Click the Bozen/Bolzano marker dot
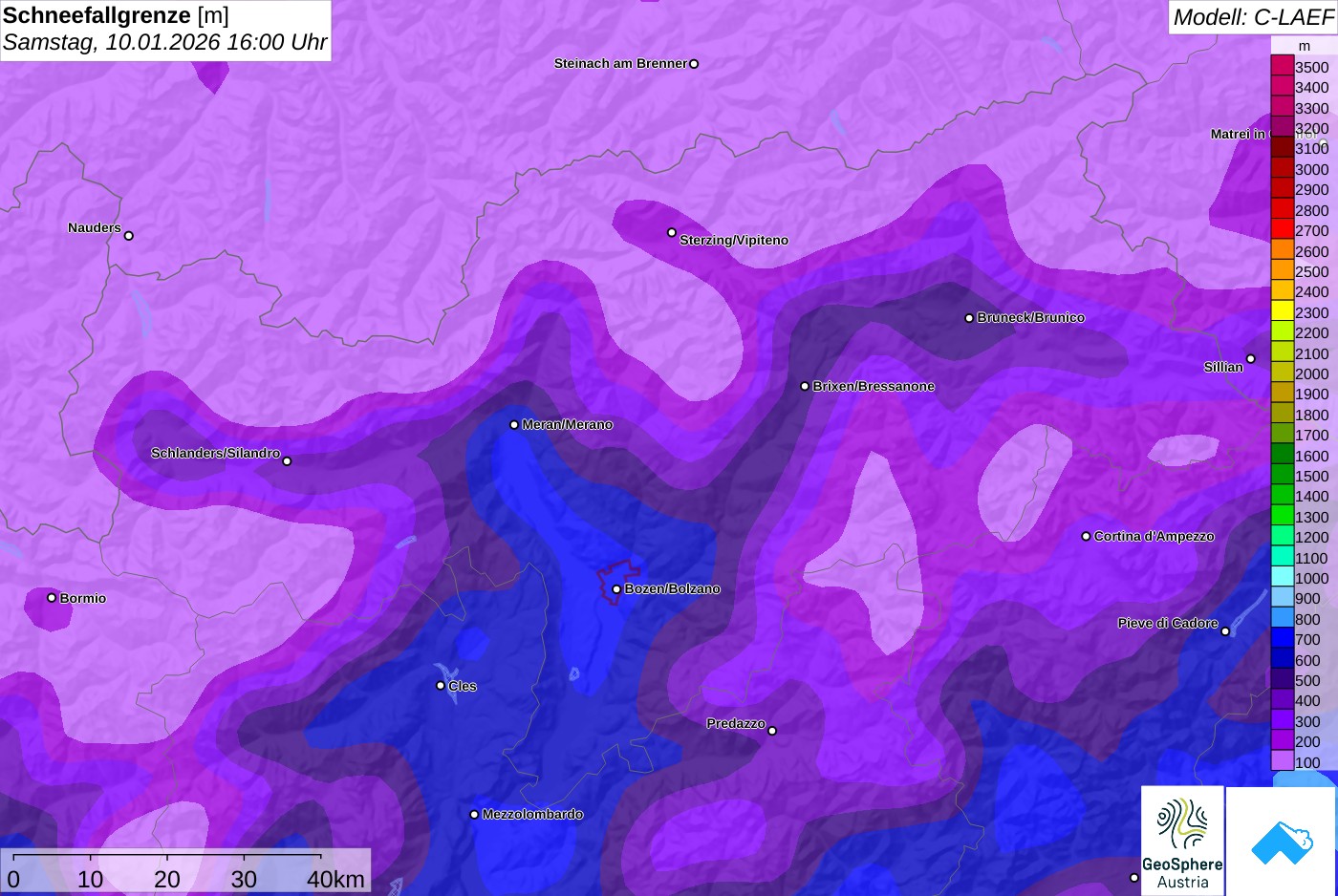1338x896 pixels. point(616,589)
